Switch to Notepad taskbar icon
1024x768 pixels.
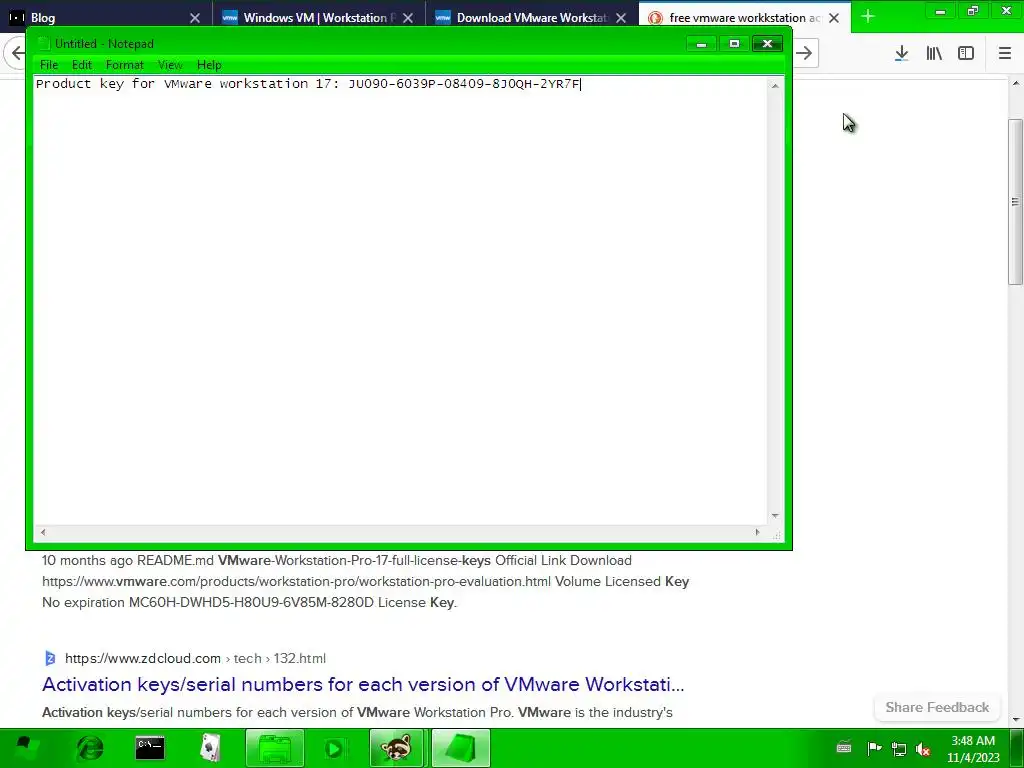point(460,748)
